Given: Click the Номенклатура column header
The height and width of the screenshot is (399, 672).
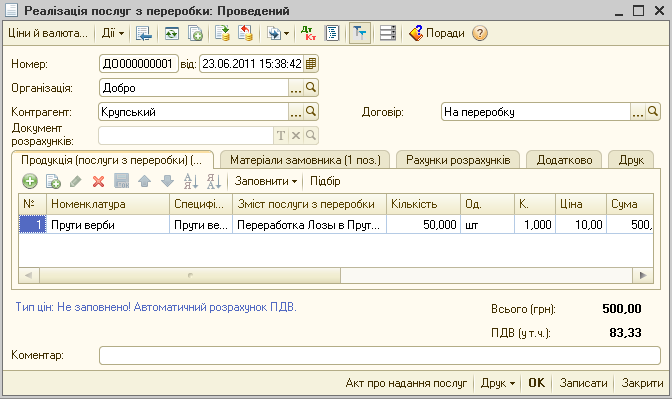Looking at the screenshot, I should tap(108, 204).
